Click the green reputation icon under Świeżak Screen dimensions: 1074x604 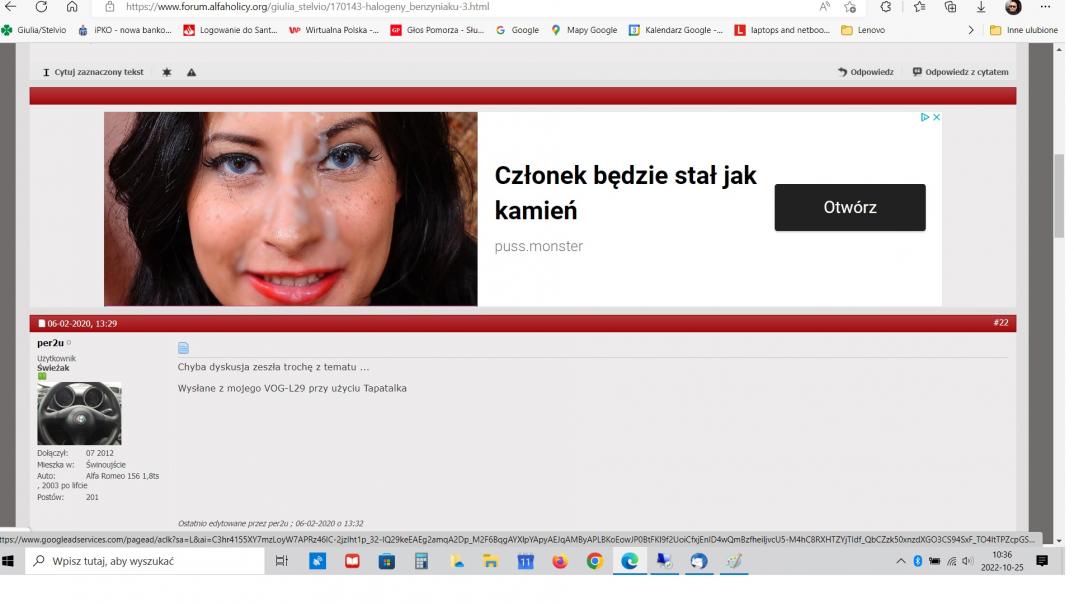pyautogui.click(x=42, y=376)
